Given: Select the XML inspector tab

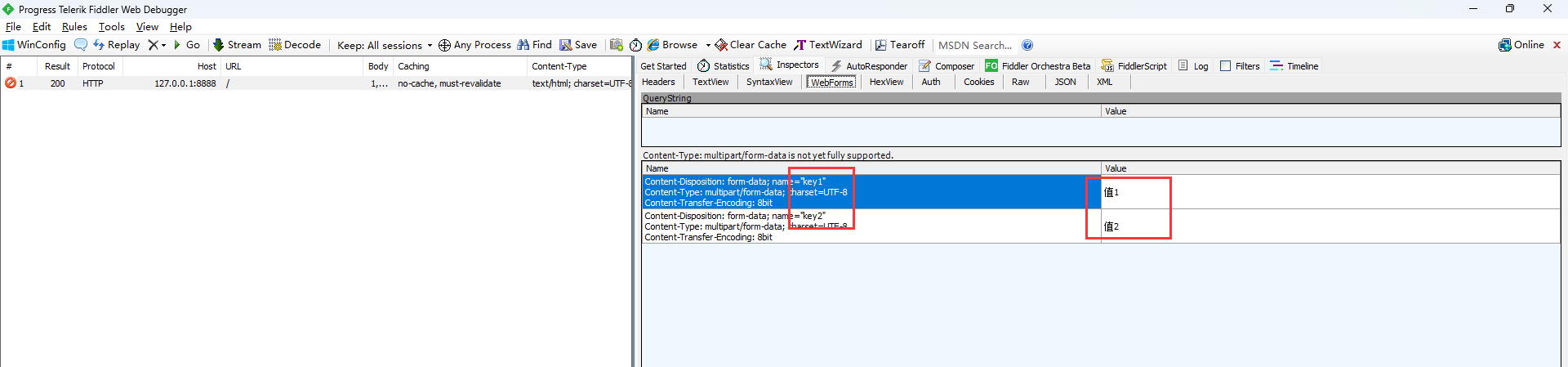Looking at the screenshot, I should click(x=1104, y=82).
